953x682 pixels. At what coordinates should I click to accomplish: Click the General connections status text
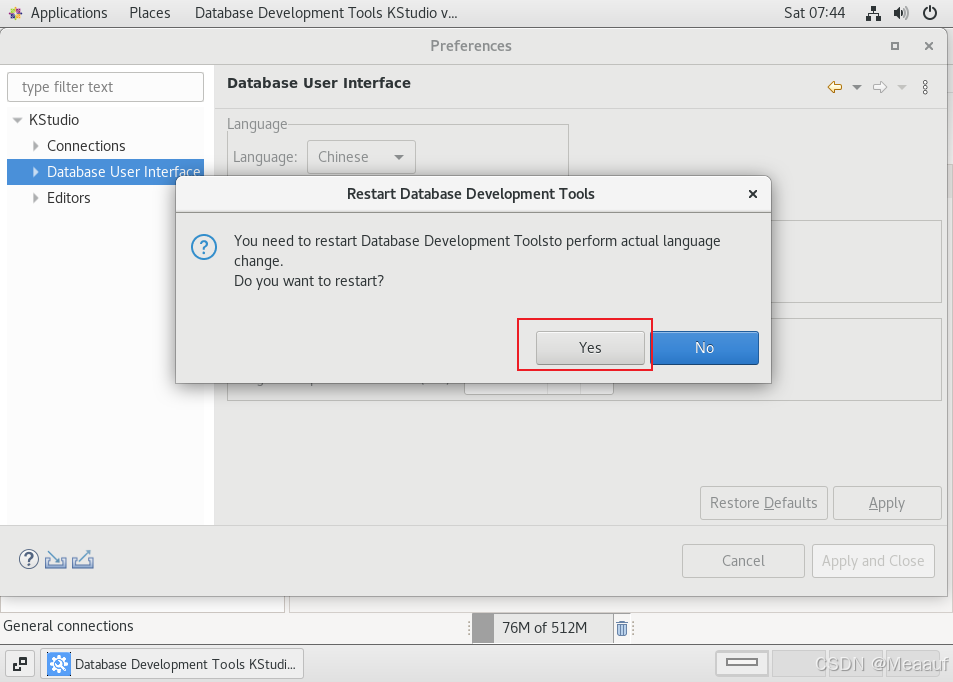coord(68,626)
